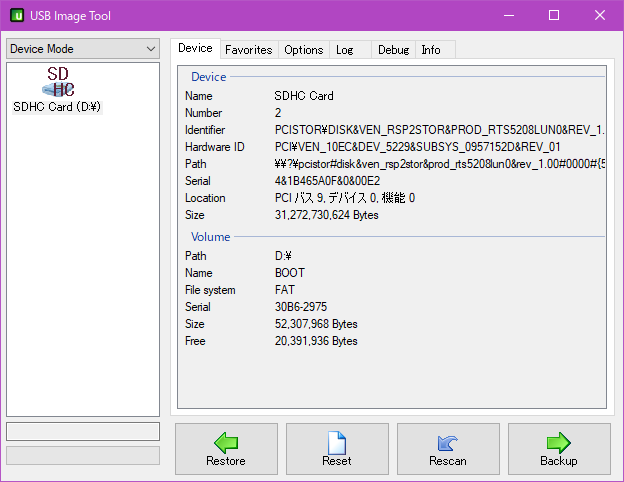Screen dimensions: 624x482
Task: Click the upper progress bar under the device list
Action: click(83, 431)
